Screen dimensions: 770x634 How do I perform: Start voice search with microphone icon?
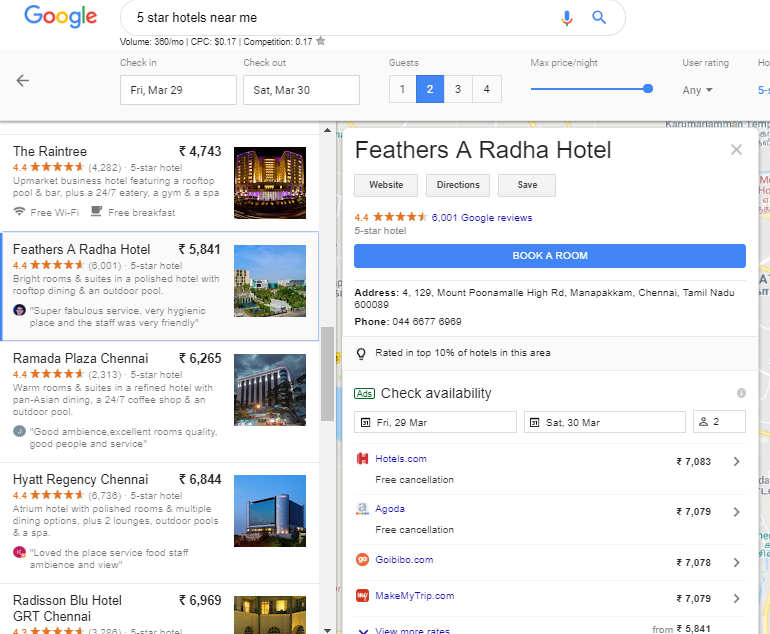coord(567,18)
